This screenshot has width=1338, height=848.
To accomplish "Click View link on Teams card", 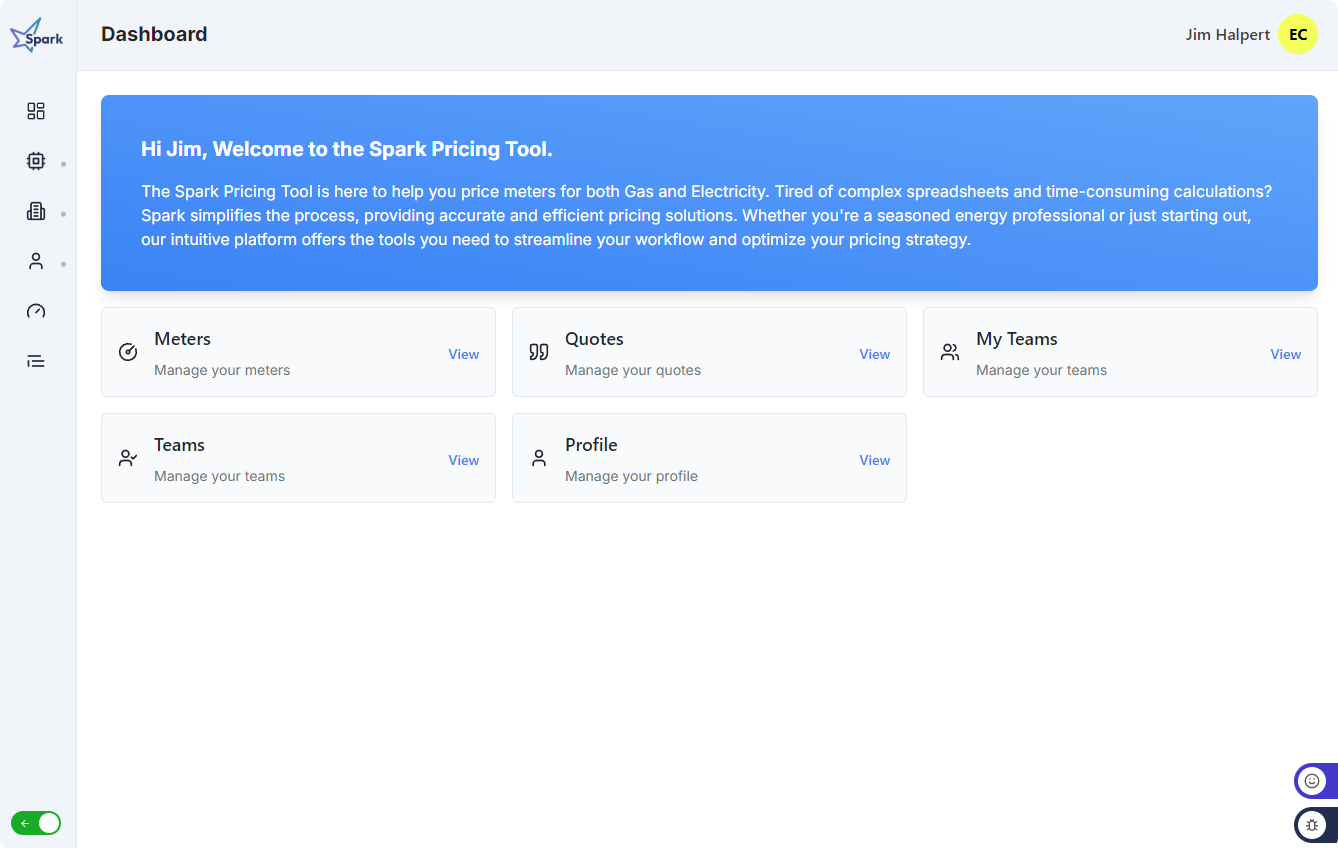I will pyautogui.click(x=463, y=460).
